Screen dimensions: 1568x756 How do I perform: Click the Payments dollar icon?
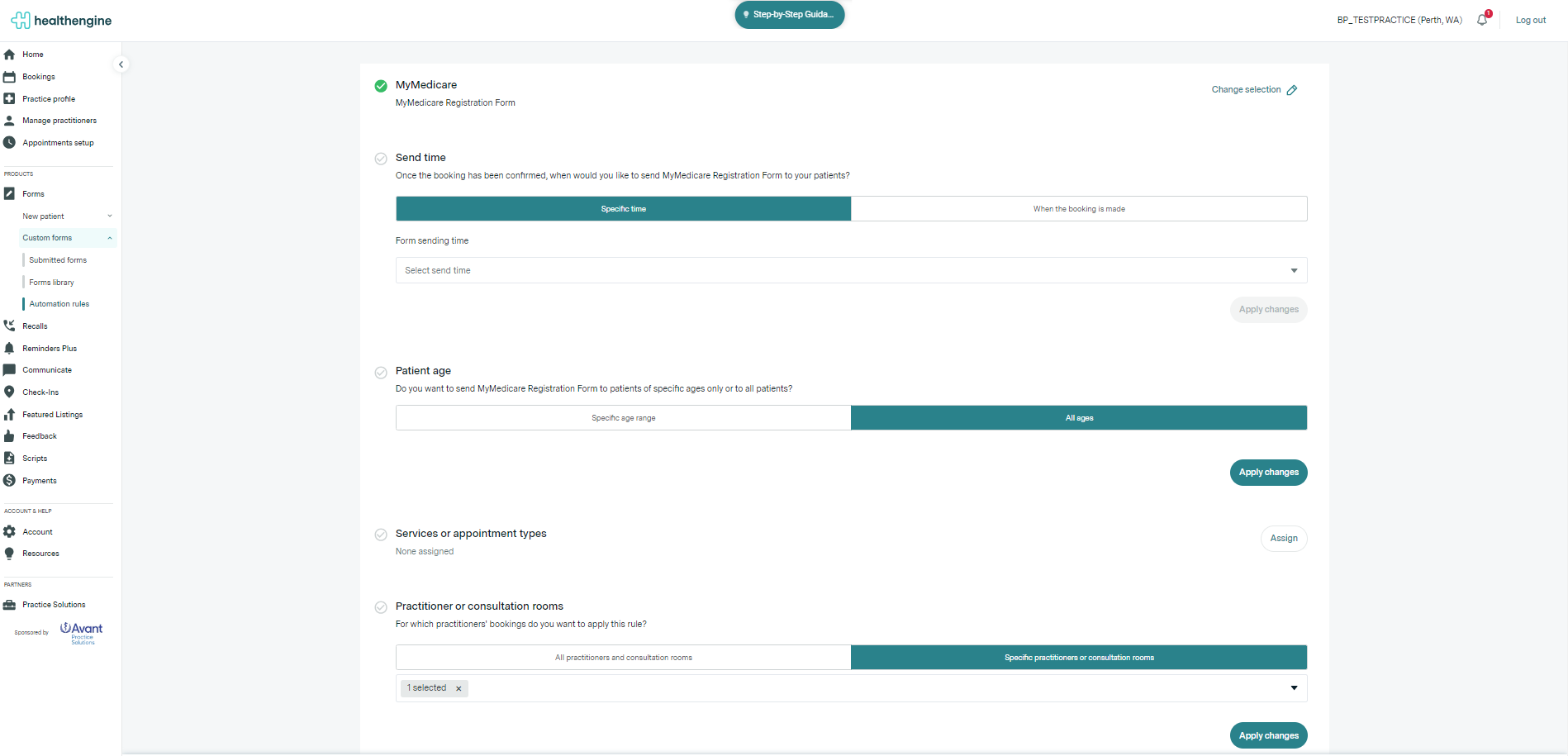10,481
